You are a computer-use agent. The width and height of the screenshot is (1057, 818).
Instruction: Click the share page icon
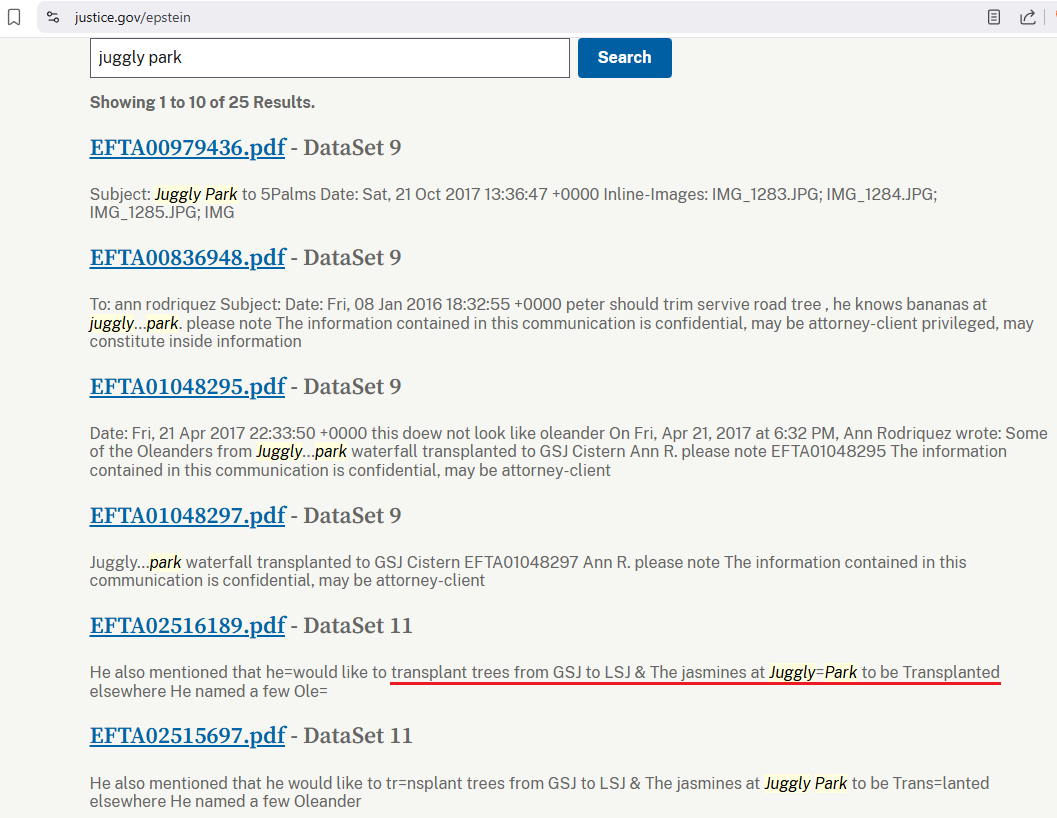(x=1027, y=17)
